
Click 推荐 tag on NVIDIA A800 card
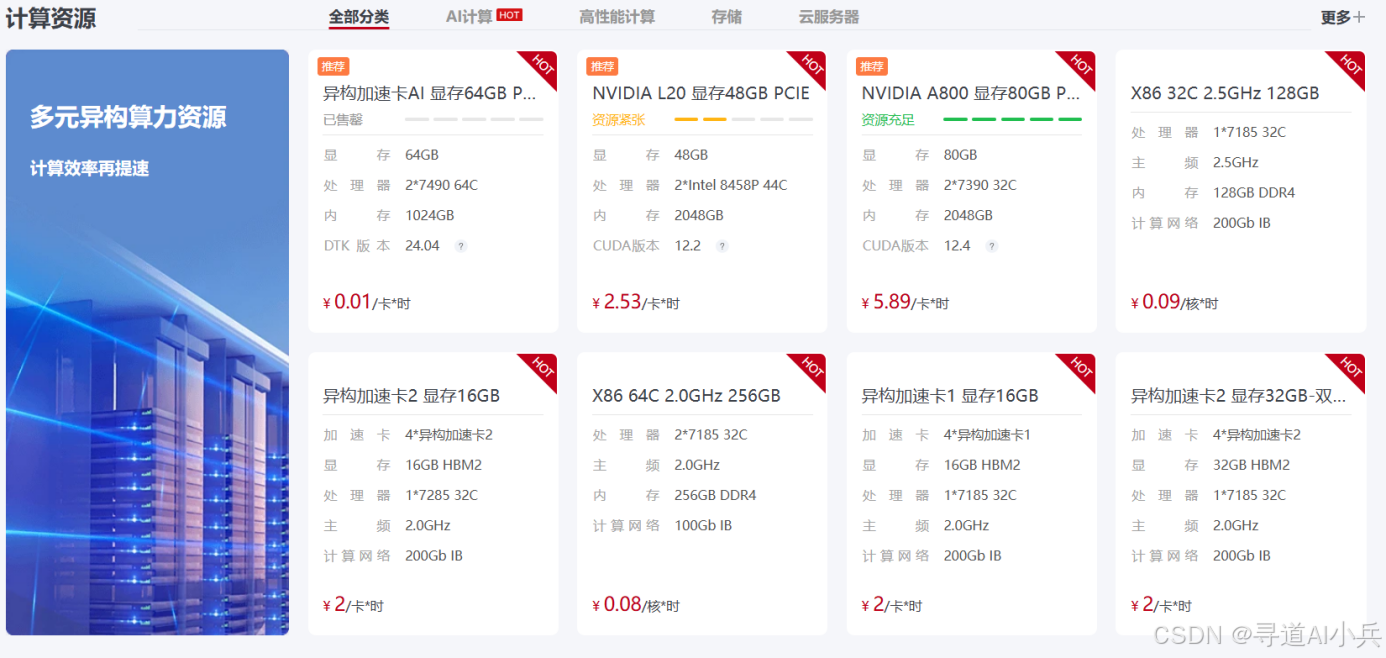coord(872,67)
